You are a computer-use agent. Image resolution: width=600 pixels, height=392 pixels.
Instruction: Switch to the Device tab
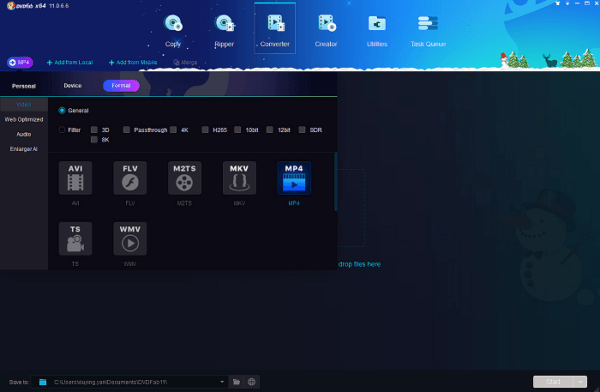73,85
